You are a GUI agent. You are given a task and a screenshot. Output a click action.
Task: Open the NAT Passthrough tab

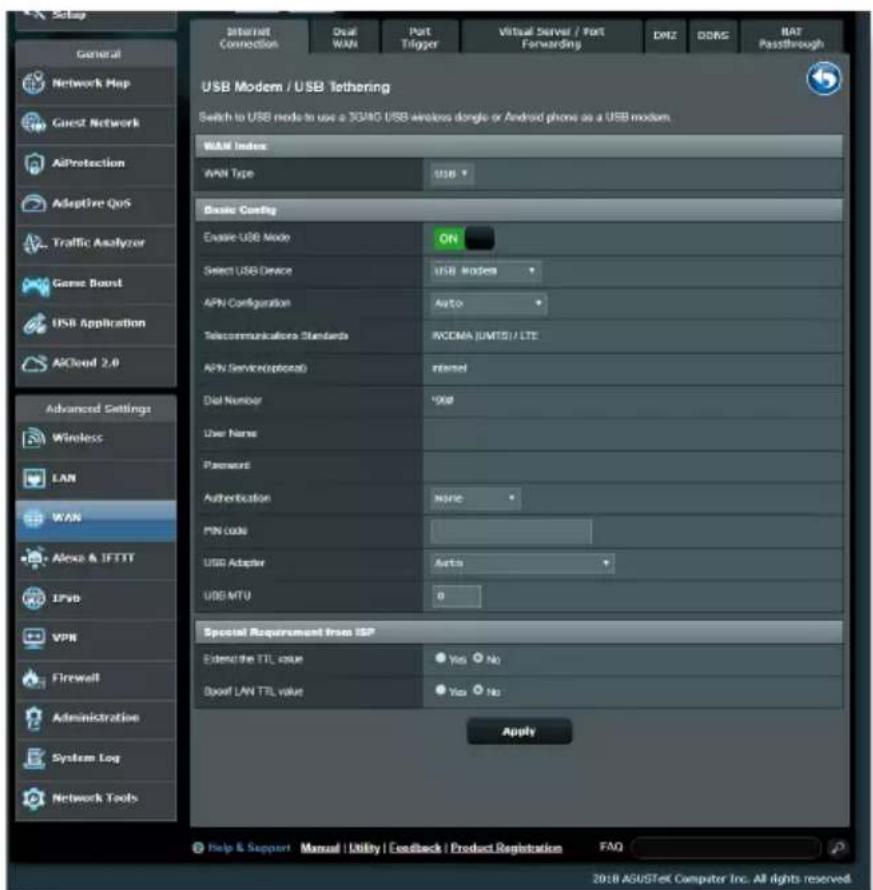[791, 37]
